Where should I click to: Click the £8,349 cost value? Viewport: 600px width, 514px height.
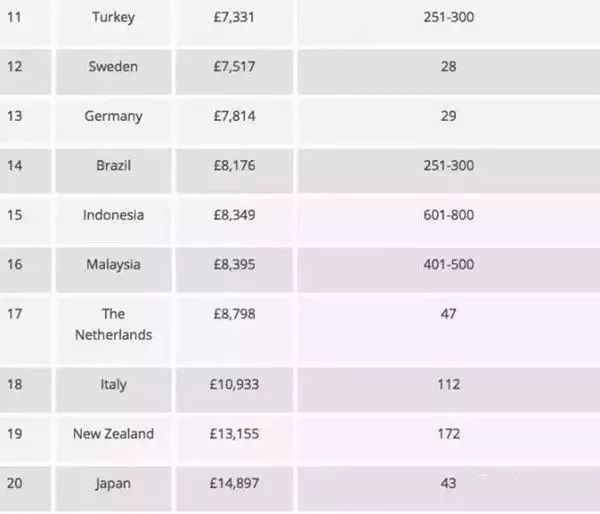pos(234,215)
